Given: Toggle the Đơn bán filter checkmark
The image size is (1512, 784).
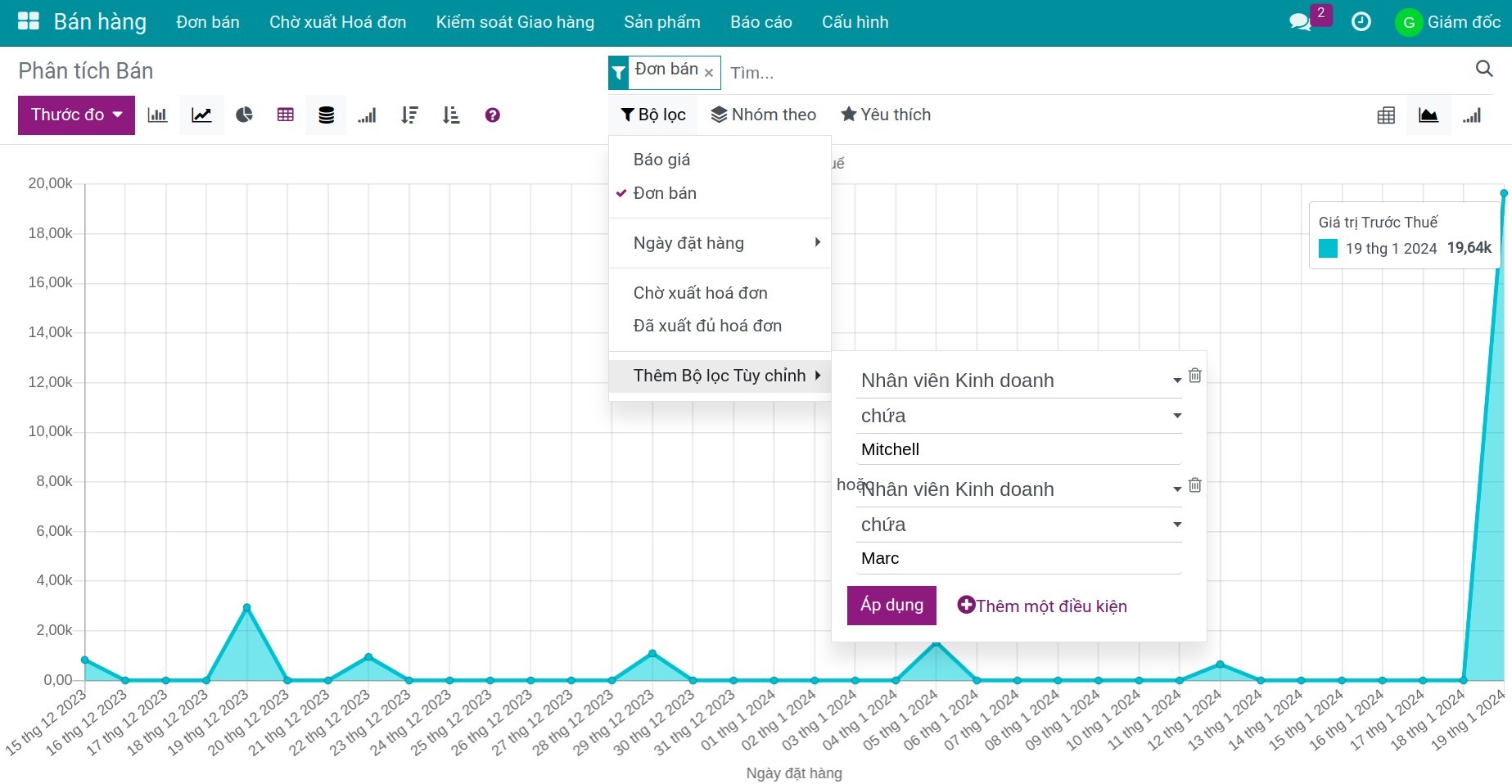Looking at the screenshot, I should pyautogui.click(x=664, y=193).
